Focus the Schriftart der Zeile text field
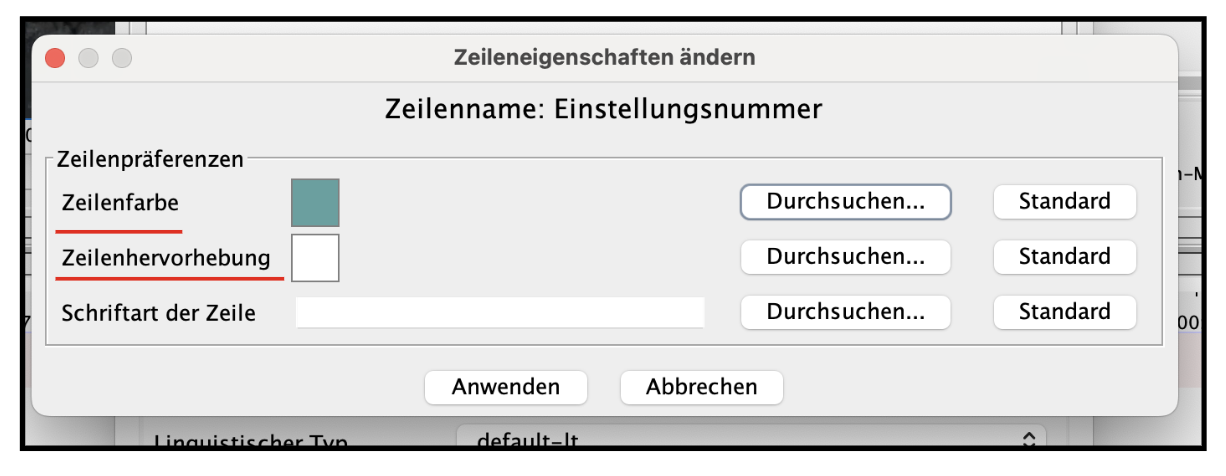 click(500, 312)
